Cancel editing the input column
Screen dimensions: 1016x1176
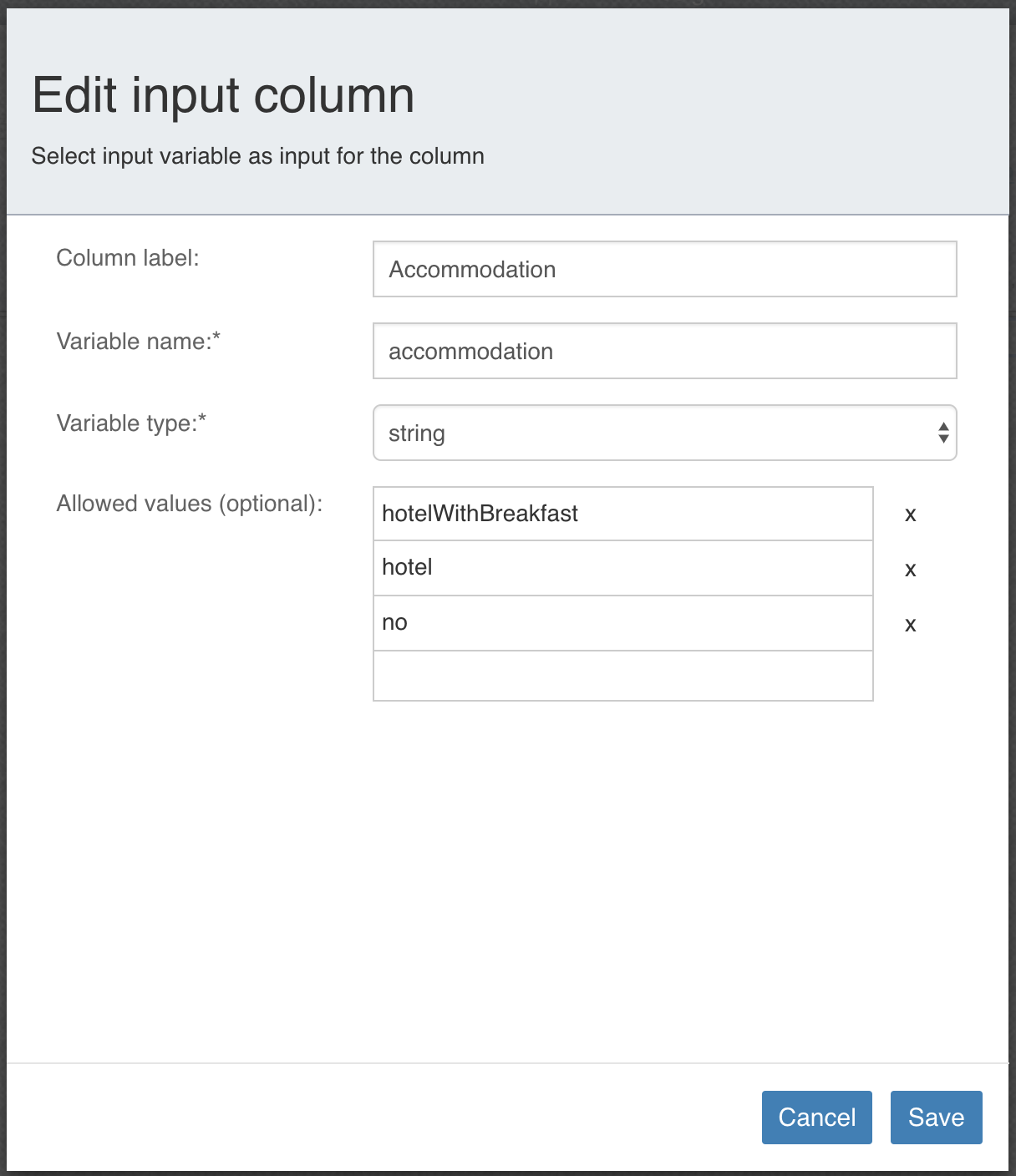[816, 1117]
